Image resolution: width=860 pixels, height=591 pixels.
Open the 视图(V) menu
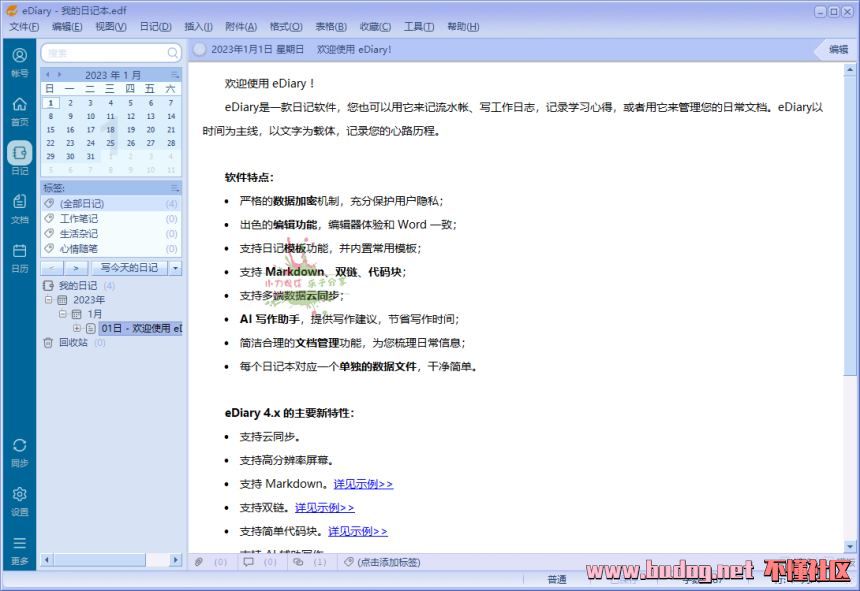111,27
